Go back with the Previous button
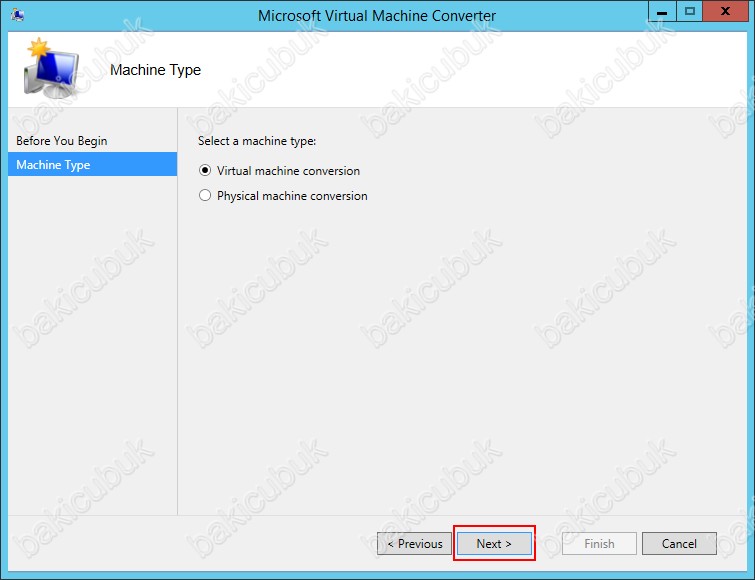Viewport: 755px width, 580px height. [415, 543]
